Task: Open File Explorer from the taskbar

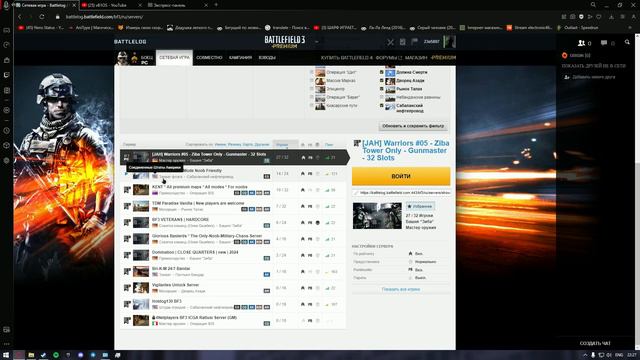Action: point(31,355)
